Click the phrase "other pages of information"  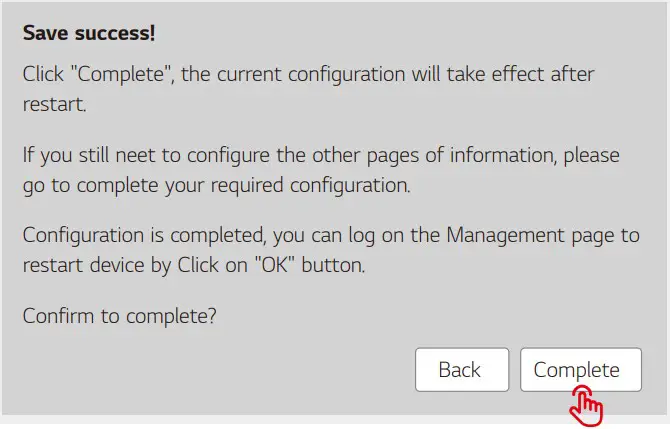[391, 156]
